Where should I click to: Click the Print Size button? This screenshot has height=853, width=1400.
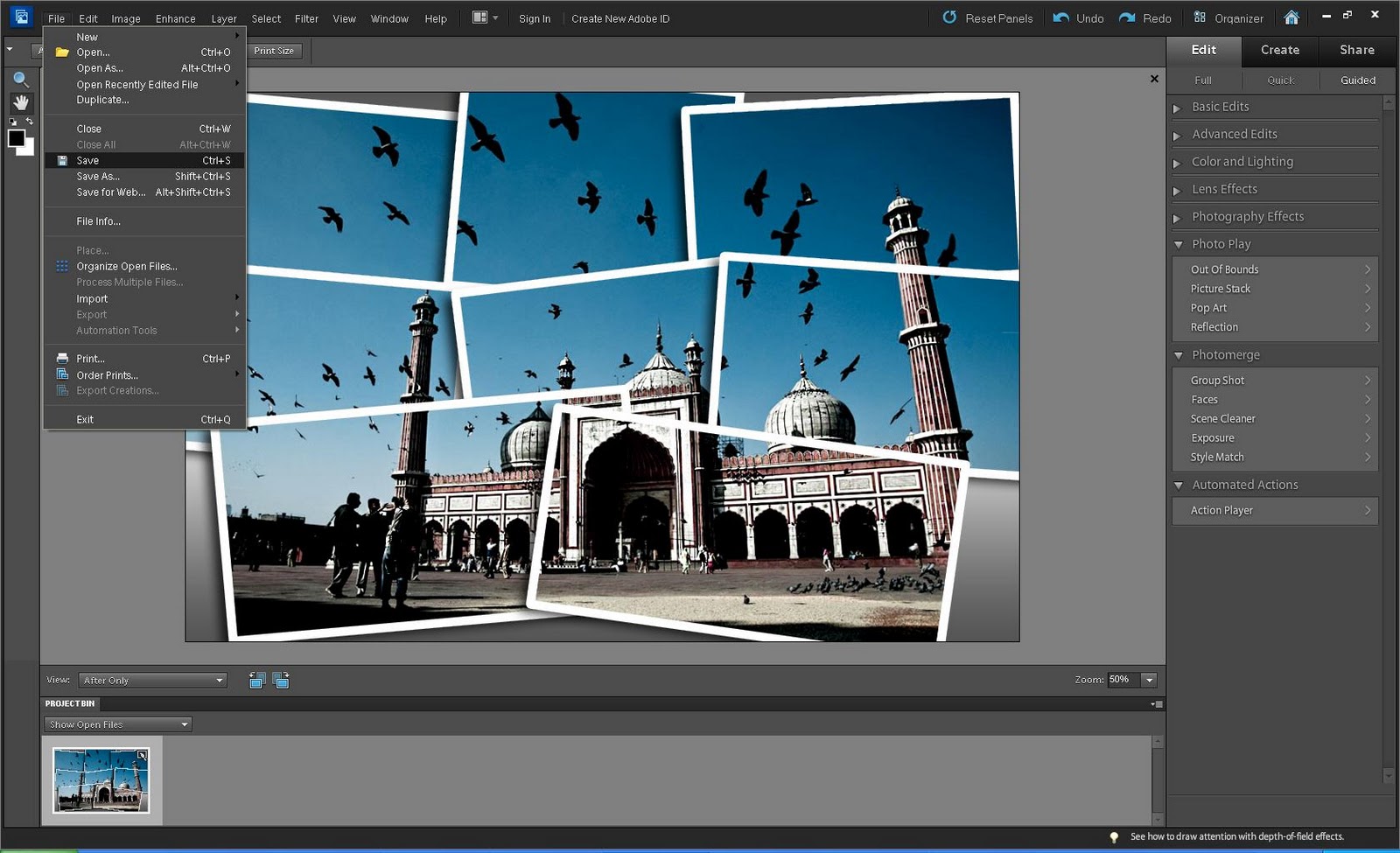coord(274,51)
